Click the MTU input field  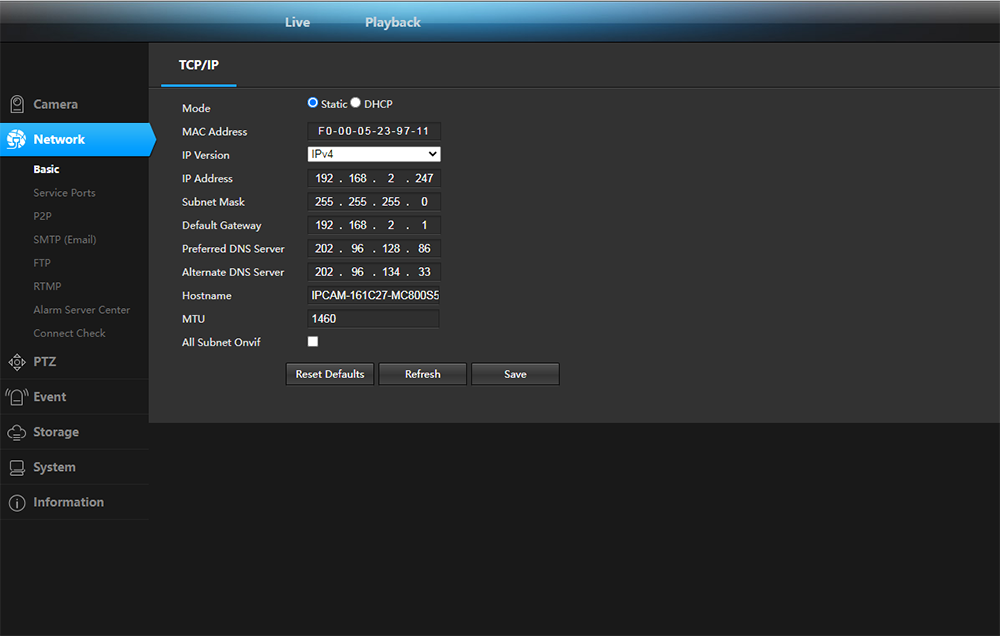[x=374, y=319]
